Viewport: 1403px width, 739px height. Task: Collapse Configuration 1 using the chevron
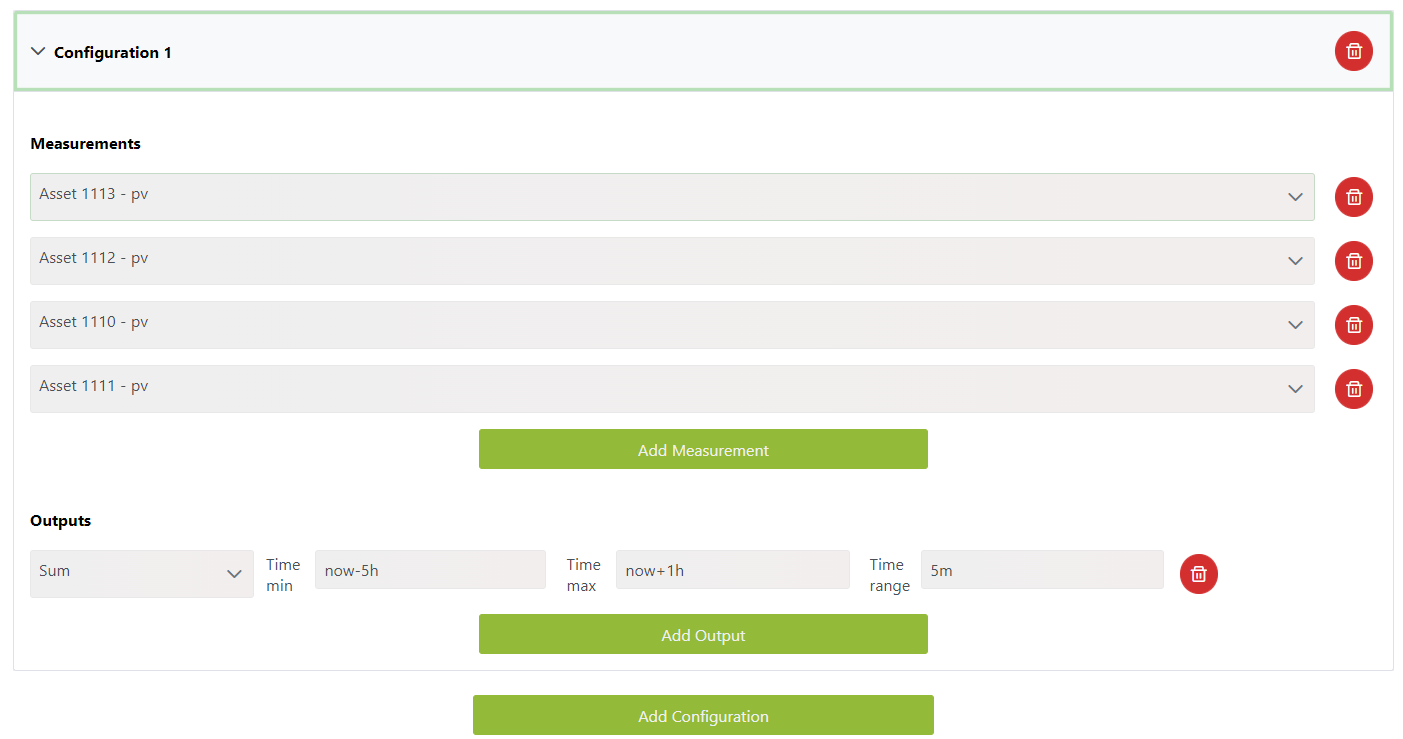tap(38, 52)
